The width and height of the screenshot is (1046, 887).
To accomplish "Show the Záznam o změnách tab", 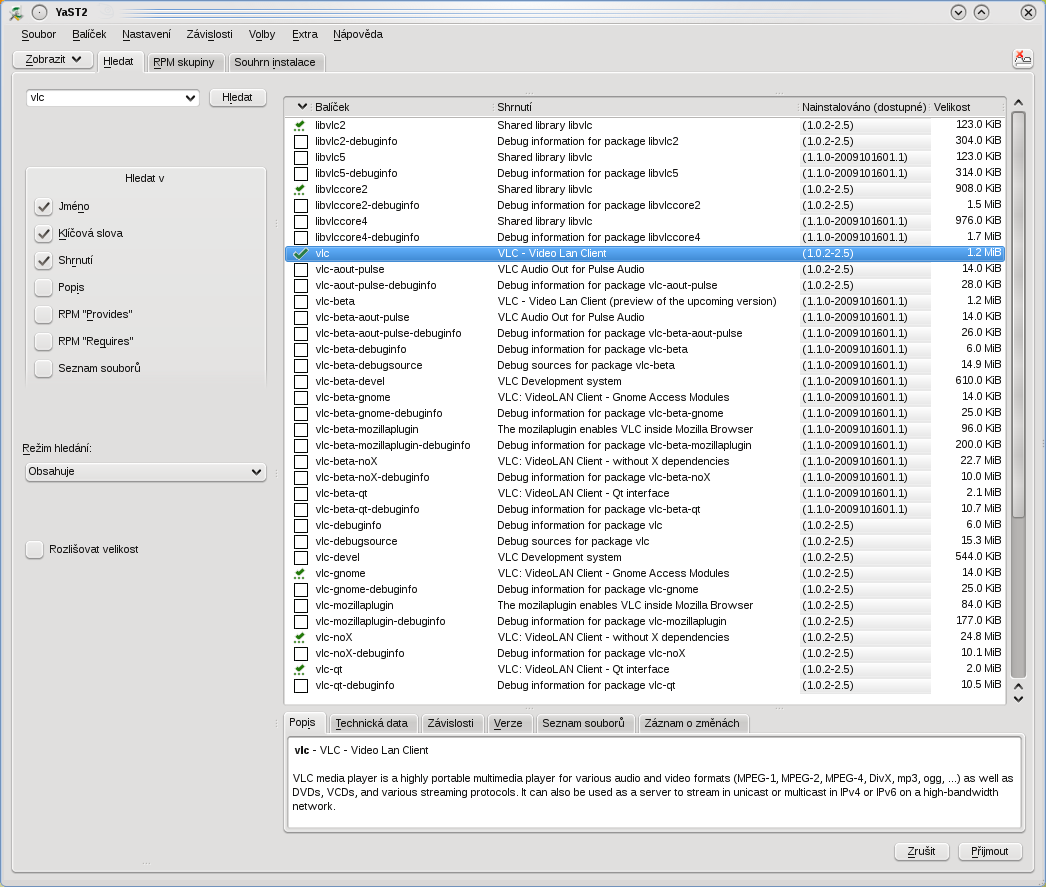I will point(692,723).
